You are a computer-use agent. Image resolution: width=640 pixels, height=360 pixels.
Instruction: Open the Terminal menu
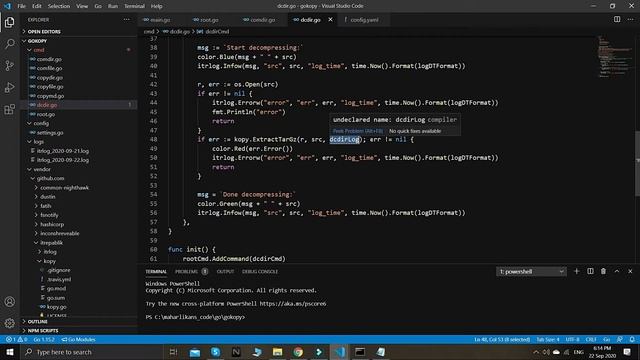(134, 6)
